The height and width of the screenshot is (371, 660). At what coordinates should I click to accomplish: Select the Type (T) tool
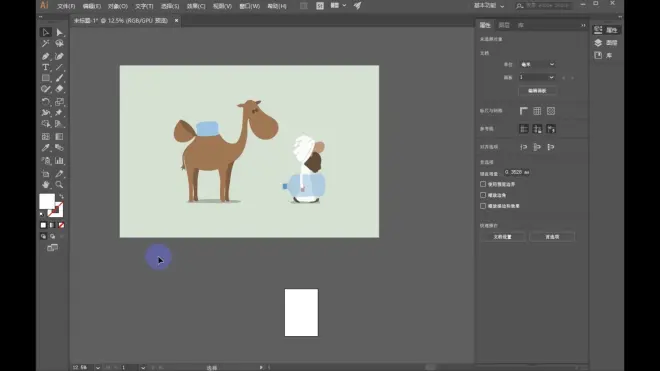45,67
